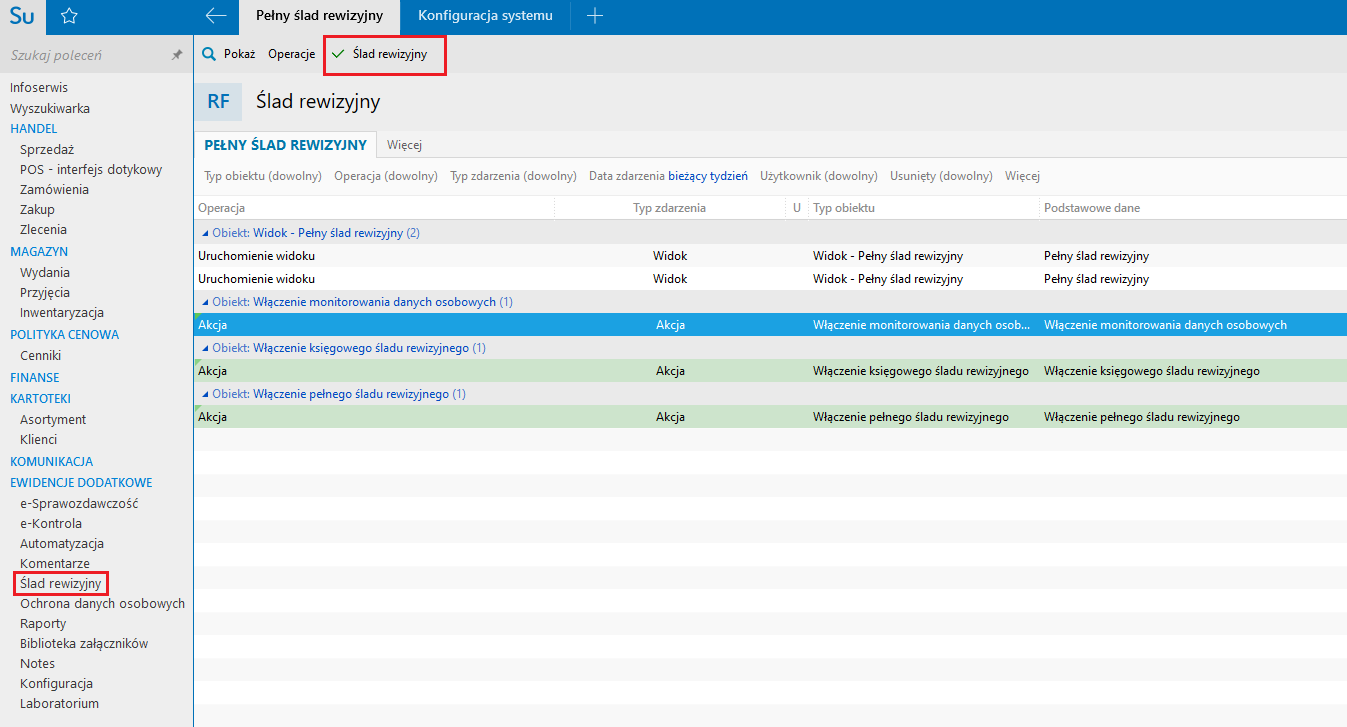Go to e-Sprawozdawczość in the sidebar
The image size is (1347, 727).
click(79, 503)
